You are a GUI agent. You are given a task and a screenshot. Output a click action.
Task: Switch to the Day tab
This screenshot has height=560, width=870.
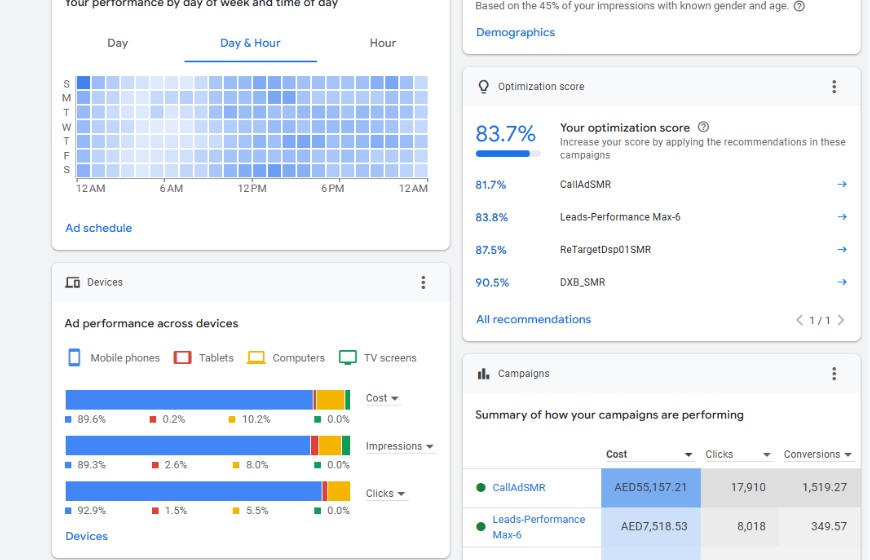coord(118,43)
